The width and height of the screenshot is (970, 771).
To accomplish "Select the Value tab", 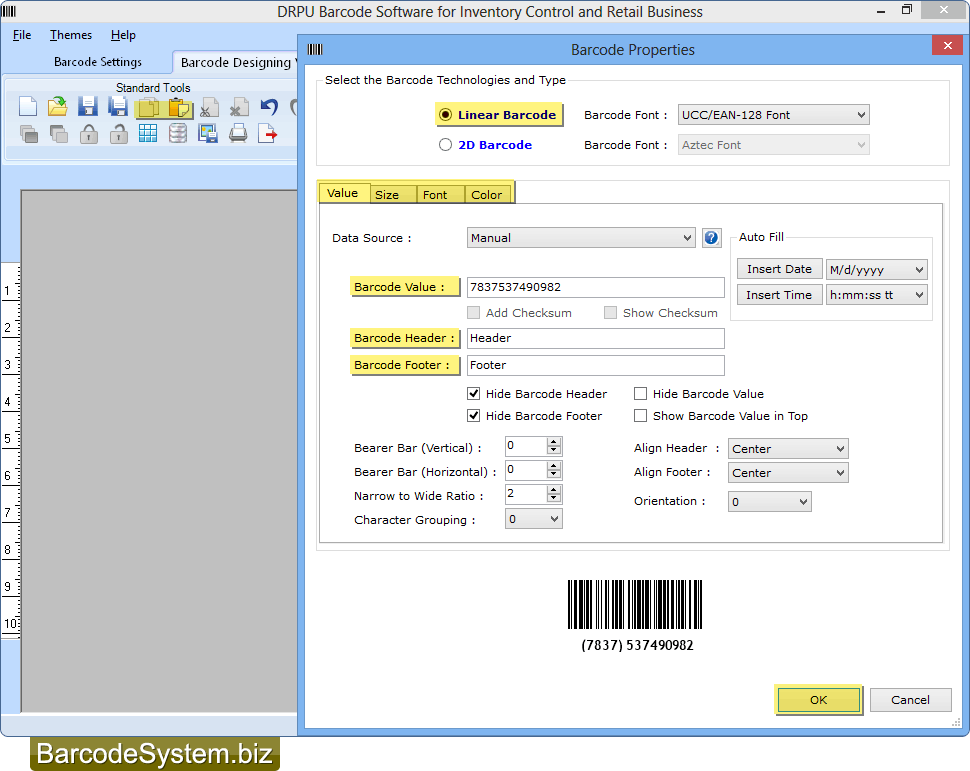I will (343, 193).
